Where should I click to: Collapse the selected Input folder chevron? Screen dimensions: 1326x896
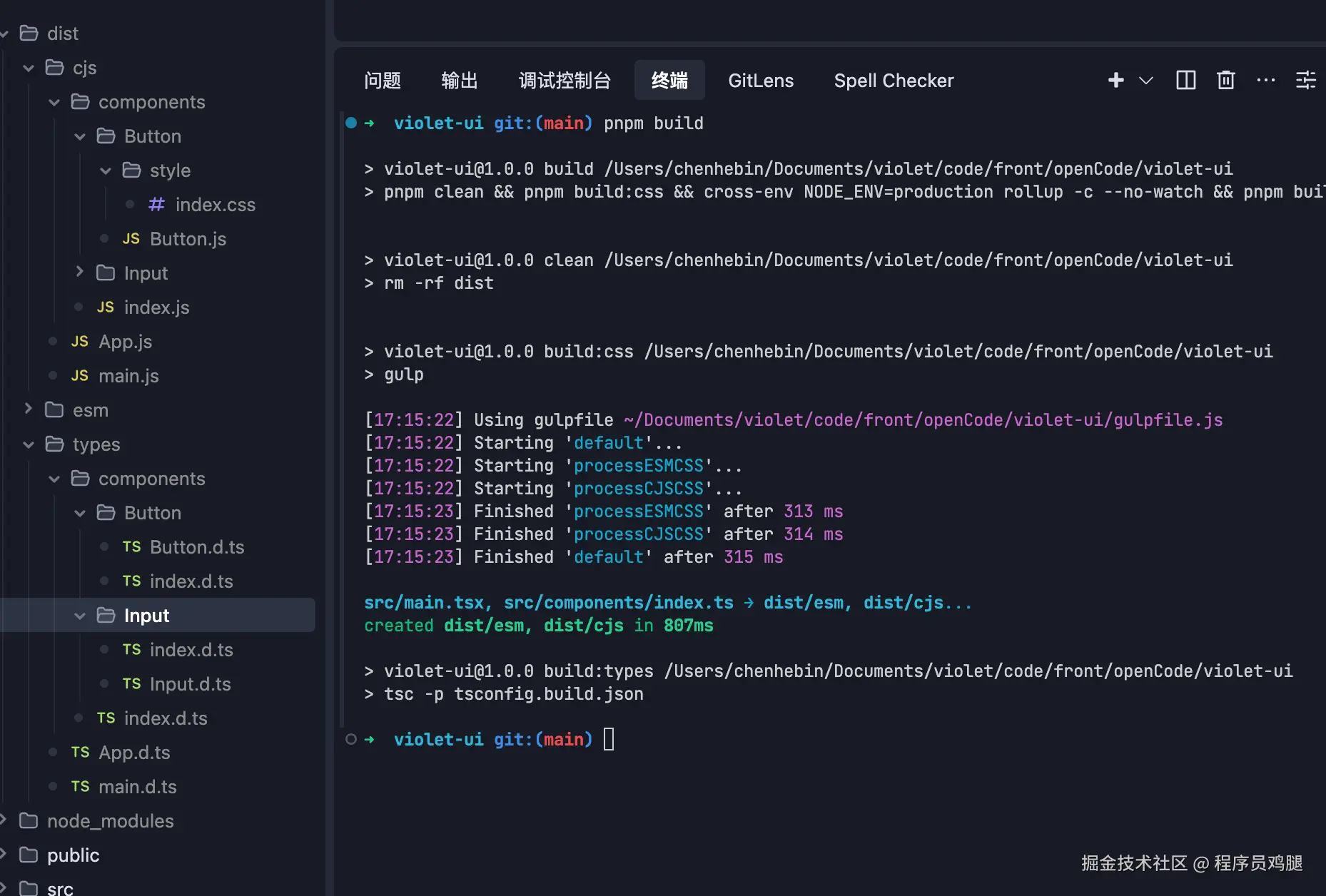pos(80,616)
